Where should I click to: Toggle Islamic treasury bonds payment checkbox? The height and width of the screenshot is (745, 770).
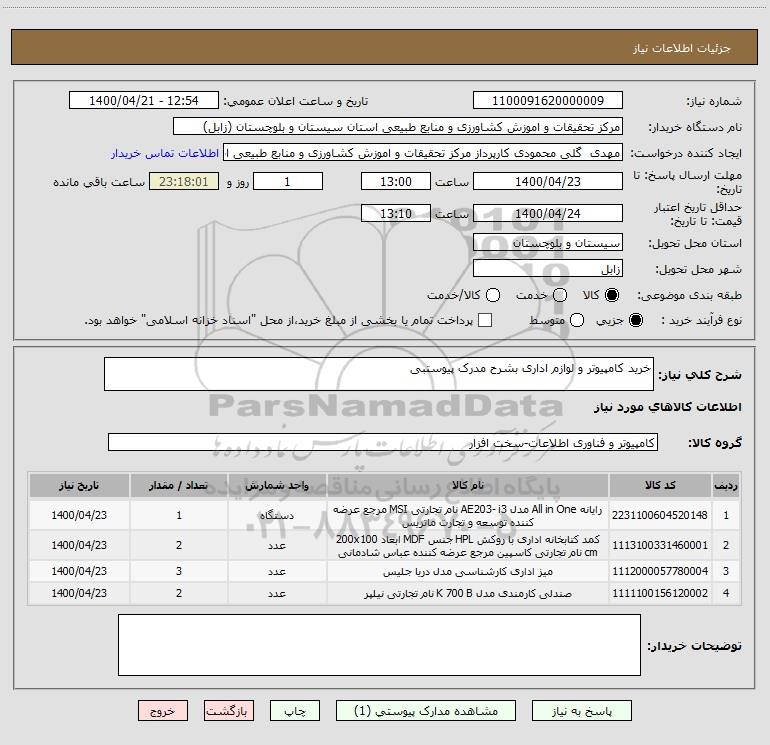point(485,320)
